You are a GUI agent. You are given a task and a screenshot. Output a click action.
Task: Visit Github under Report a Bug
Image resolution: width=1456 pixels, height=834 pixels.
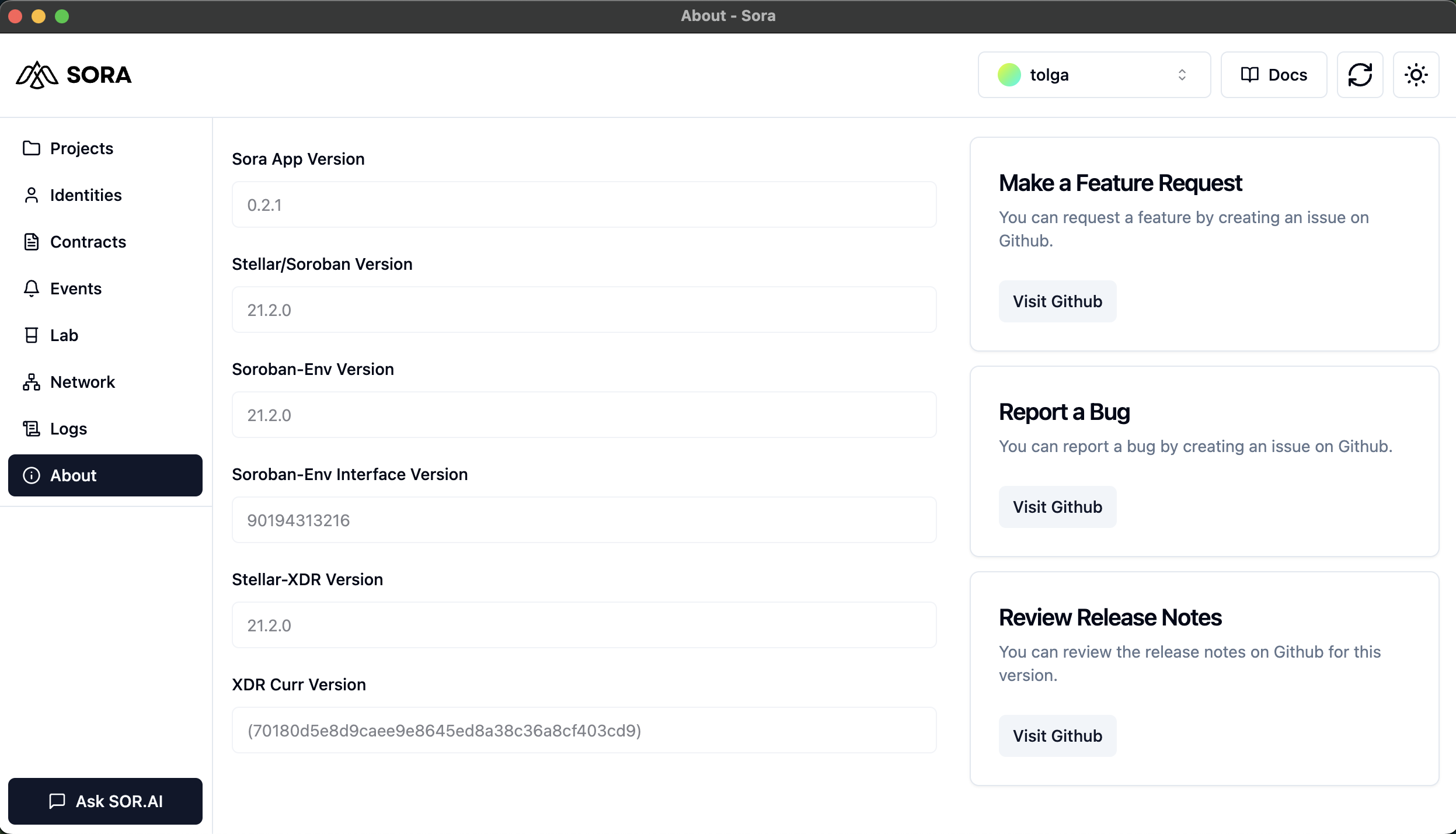point(1057,507)
